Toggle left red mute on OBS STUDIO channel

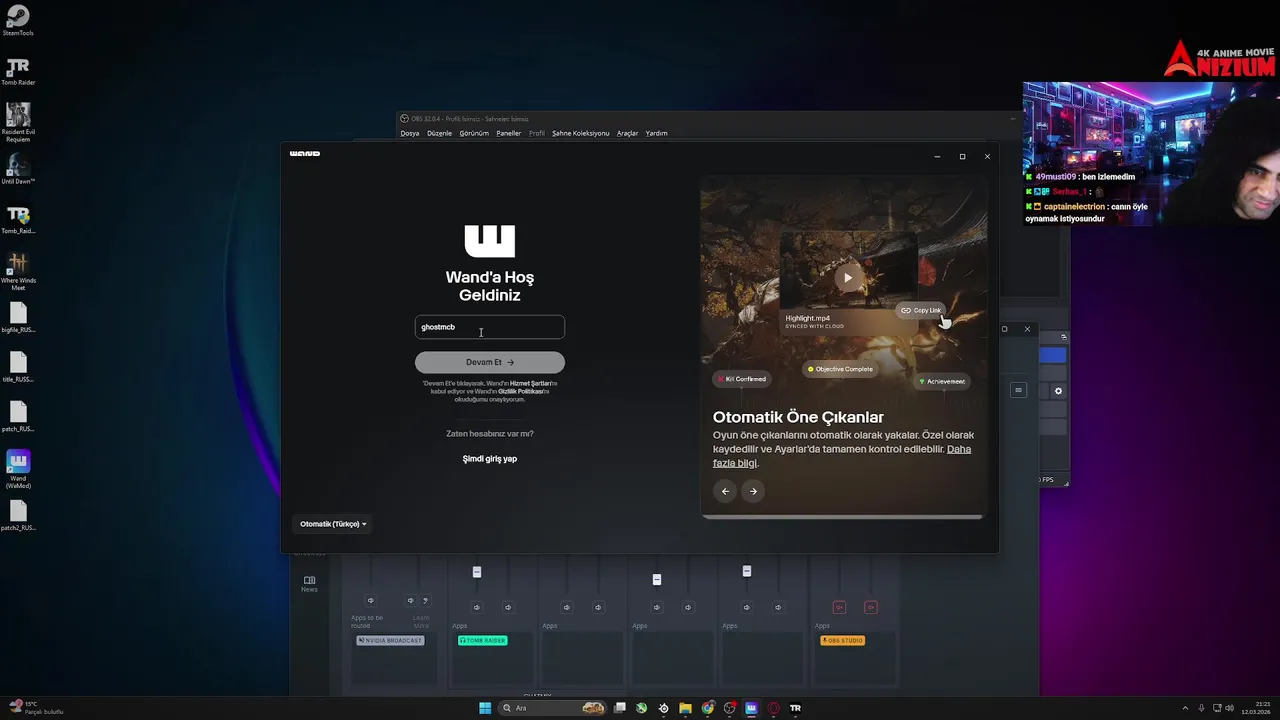(x=839, y=607)
